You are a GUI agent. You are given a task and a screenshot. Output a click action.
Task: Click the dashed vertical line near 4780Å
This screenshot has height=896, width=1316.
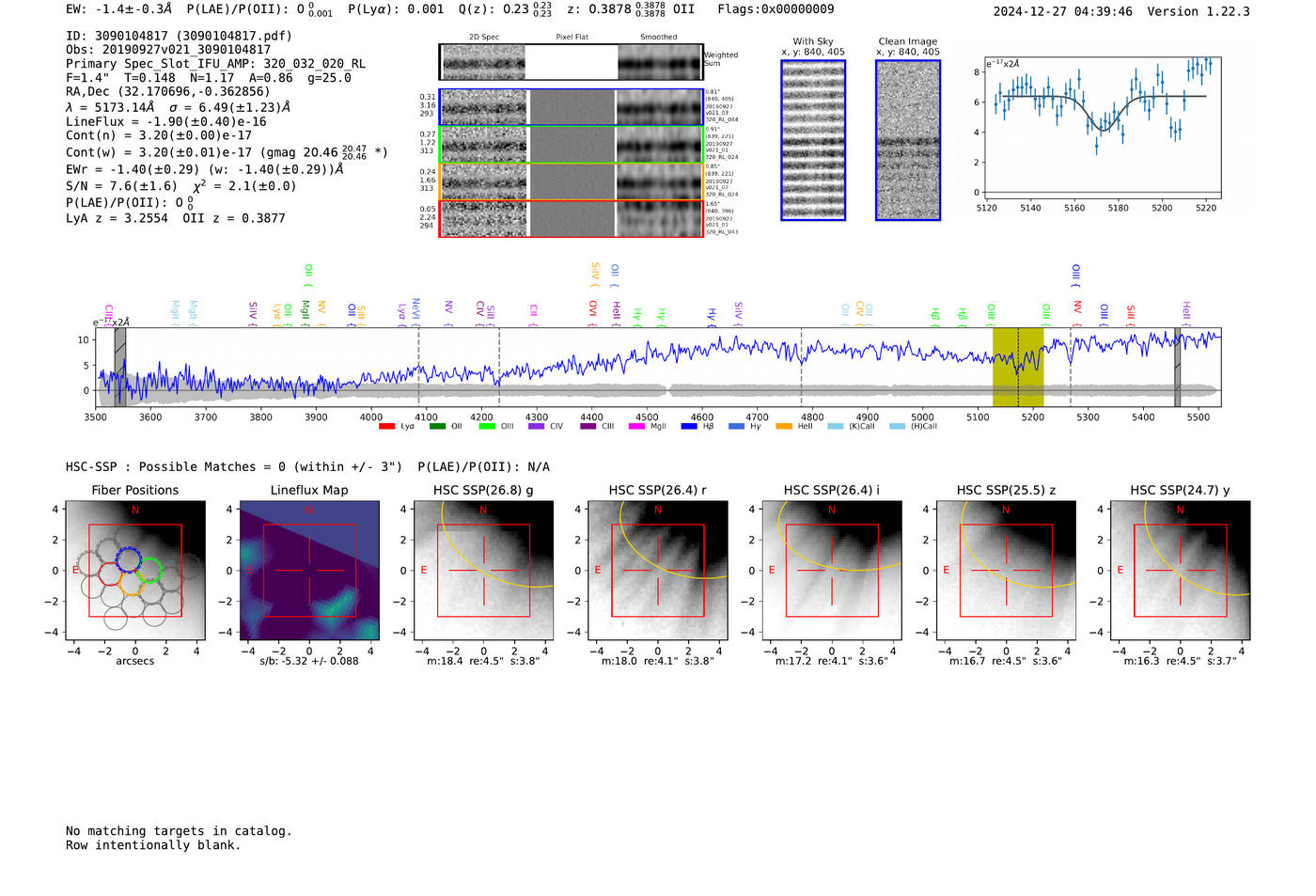pos(801,367)
